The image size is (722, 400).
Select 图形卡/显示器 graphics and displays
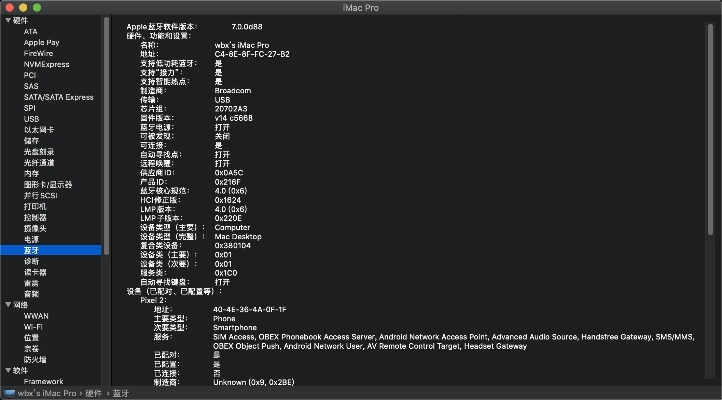(48, 184)
